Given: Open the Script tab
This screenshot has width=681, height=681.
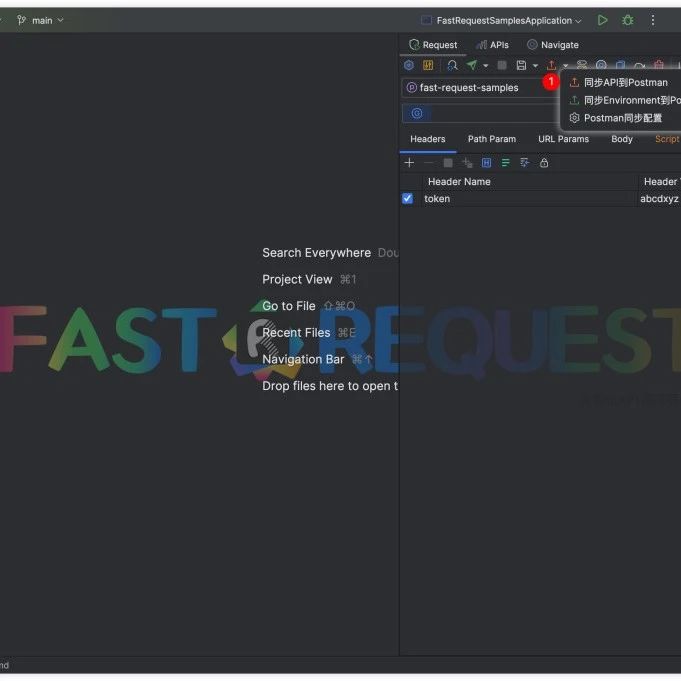Looking at the screenshot, I should click(x=667, y=139).
